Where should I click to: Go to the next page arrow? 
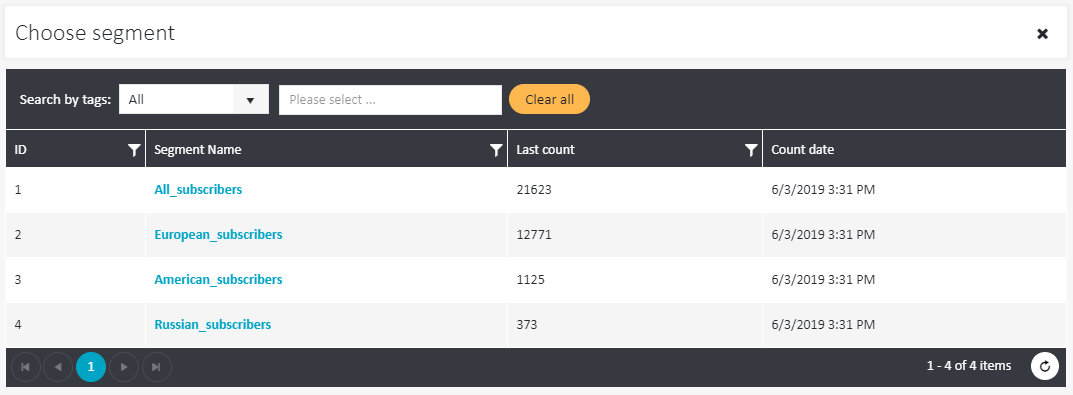[x=124, y=367]
